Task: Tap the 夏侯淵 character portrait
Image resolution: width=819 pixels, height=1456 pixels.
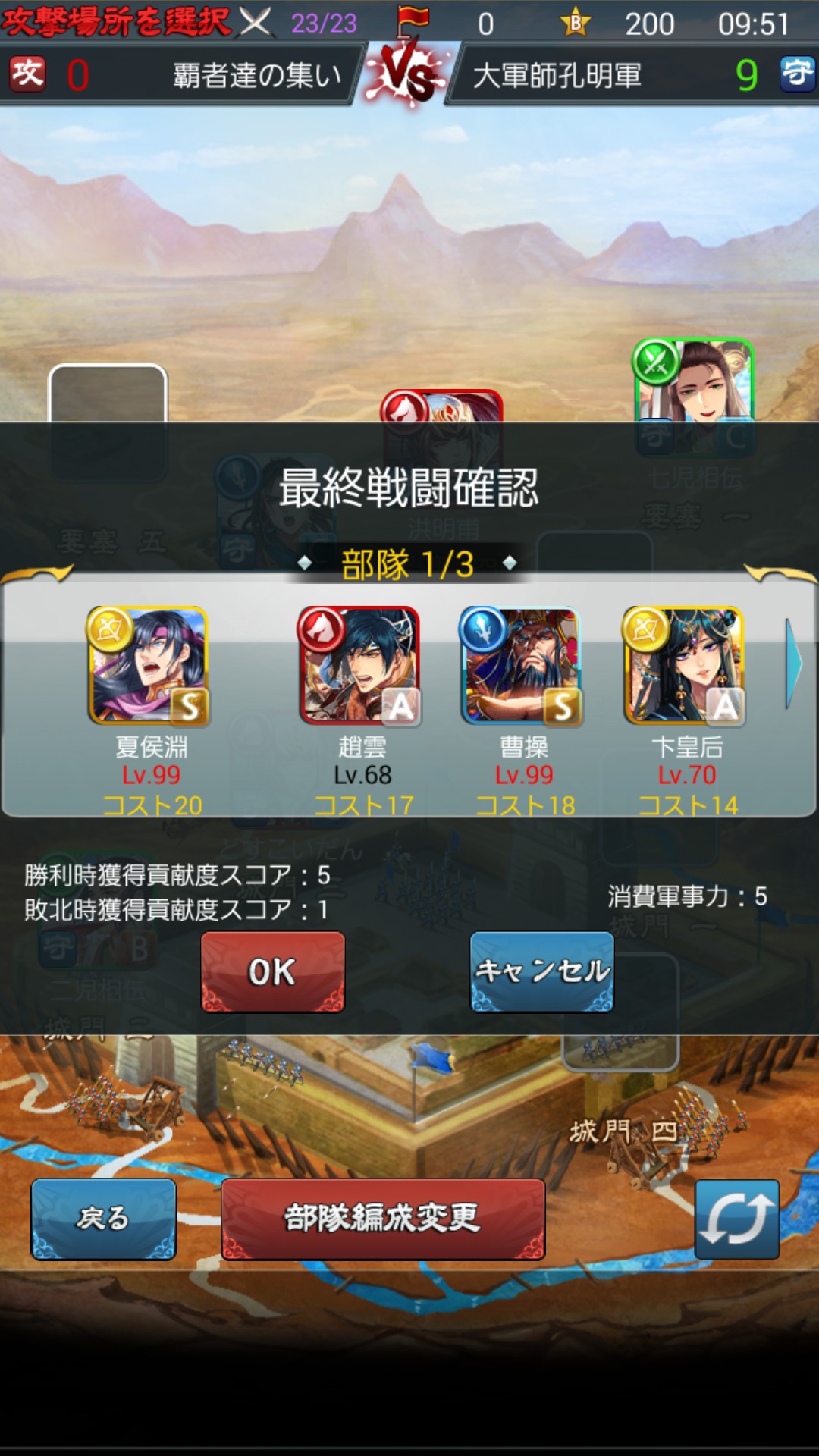Action: coord(148,665)
